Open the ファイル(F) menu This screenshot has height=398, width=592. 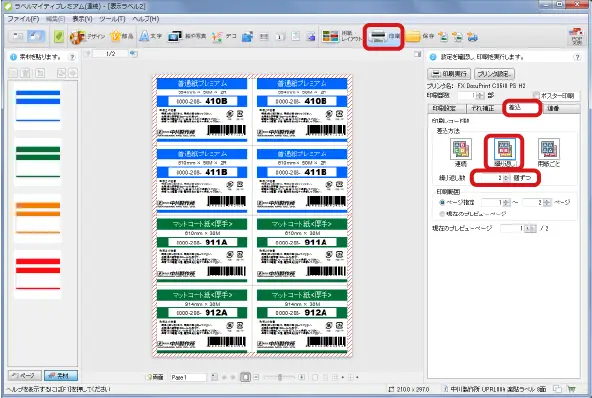coord(23,19)
